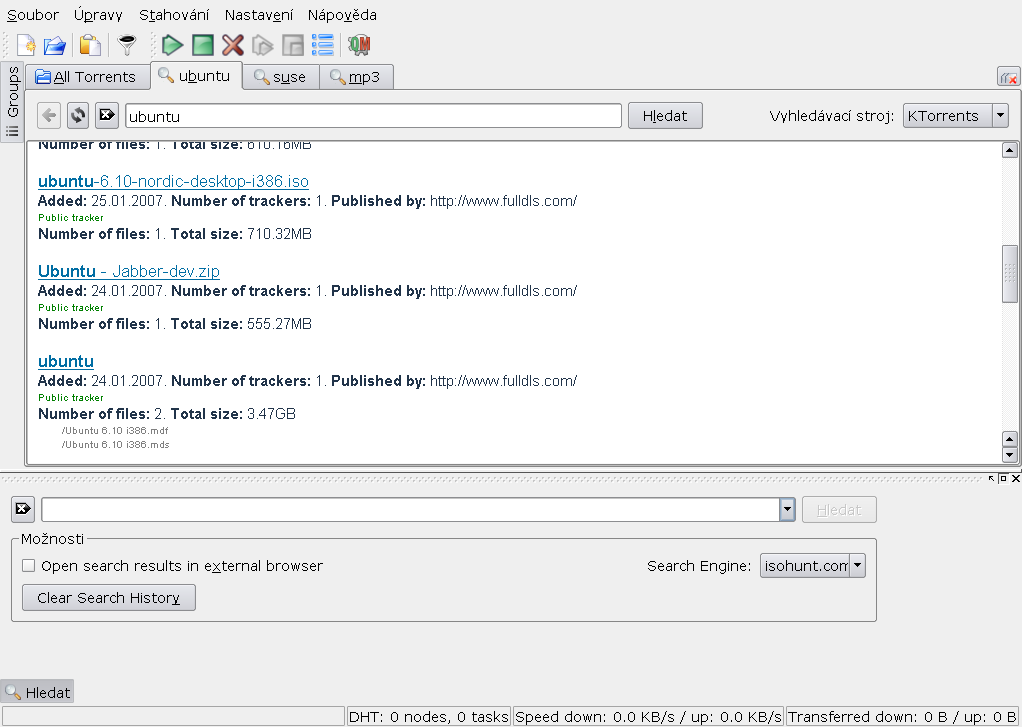The image size is (1022, 727).
Task: Open the Queue Manager QM icon
Action: [359, 45]
